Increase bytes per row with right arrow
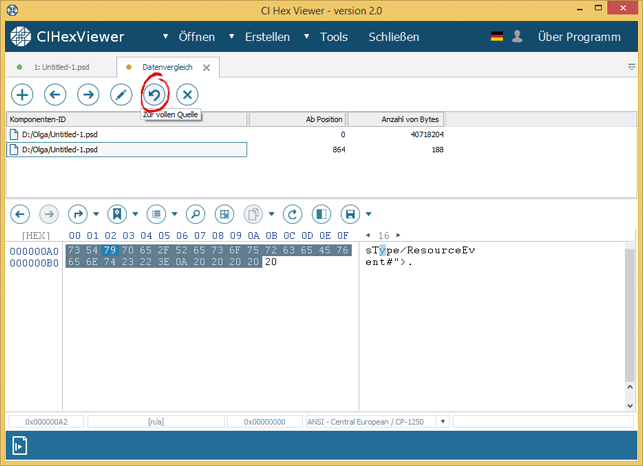 coord(398,235)
